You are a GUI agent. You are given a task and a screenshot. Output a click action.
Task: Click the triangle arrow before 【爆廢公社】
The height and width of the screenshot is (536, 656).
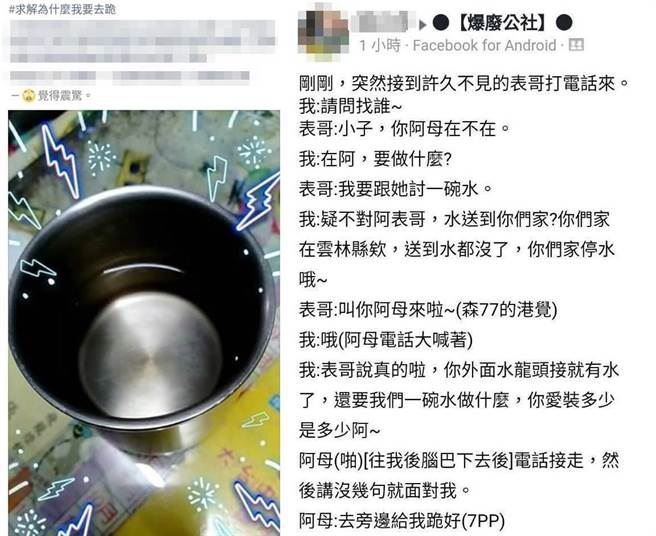point(423,25)
